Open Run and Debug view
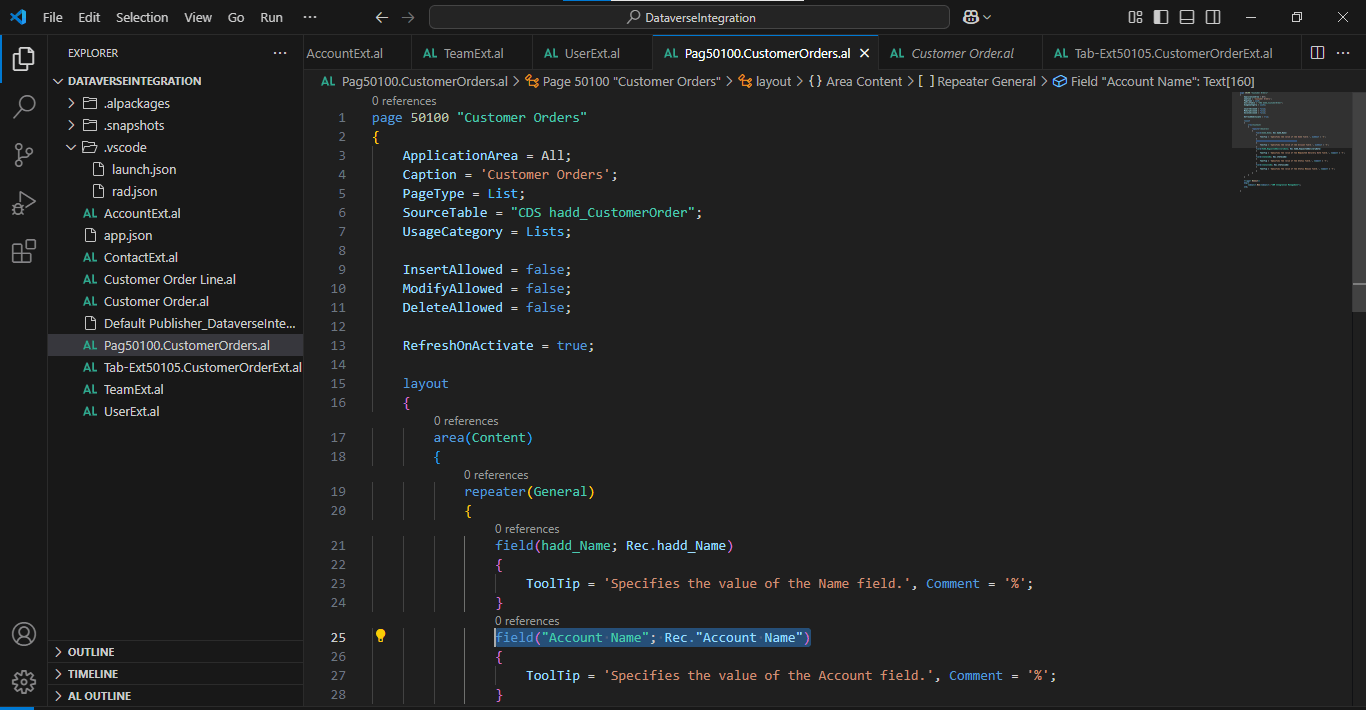Viewport: 1366px width, 710px height. (x=23, y=203)
